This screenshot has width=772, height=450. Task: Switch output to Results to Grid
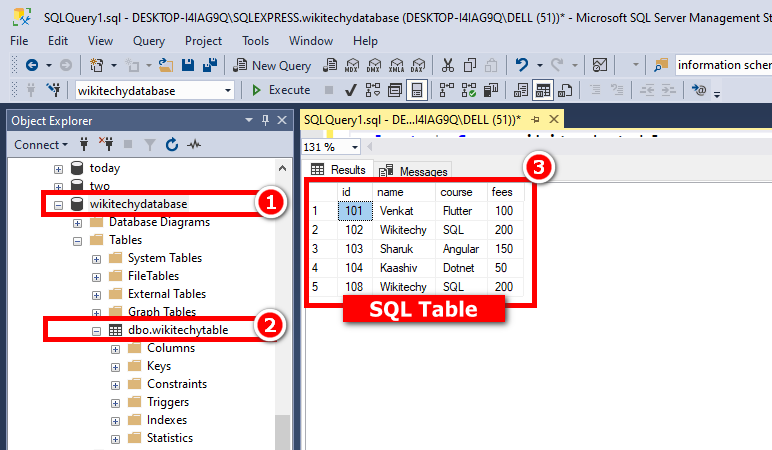pos(543,90)
